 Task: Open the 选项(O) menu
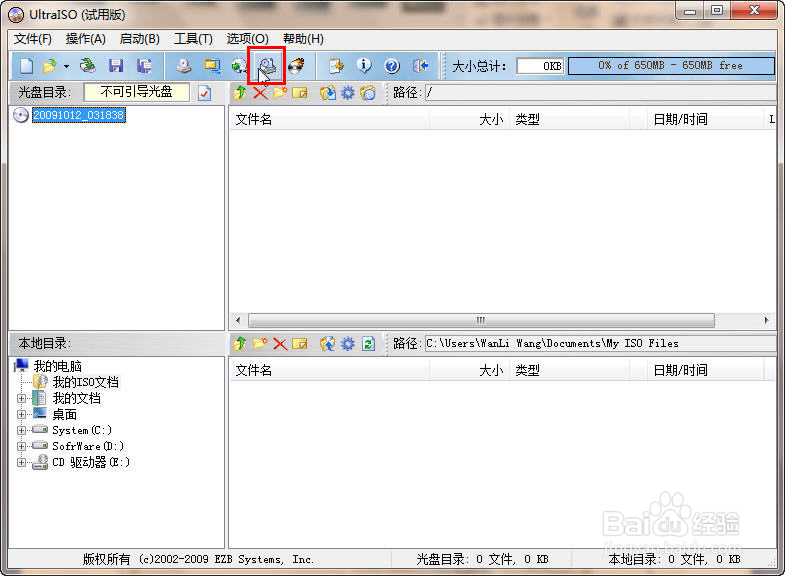(x=247, y=39)
